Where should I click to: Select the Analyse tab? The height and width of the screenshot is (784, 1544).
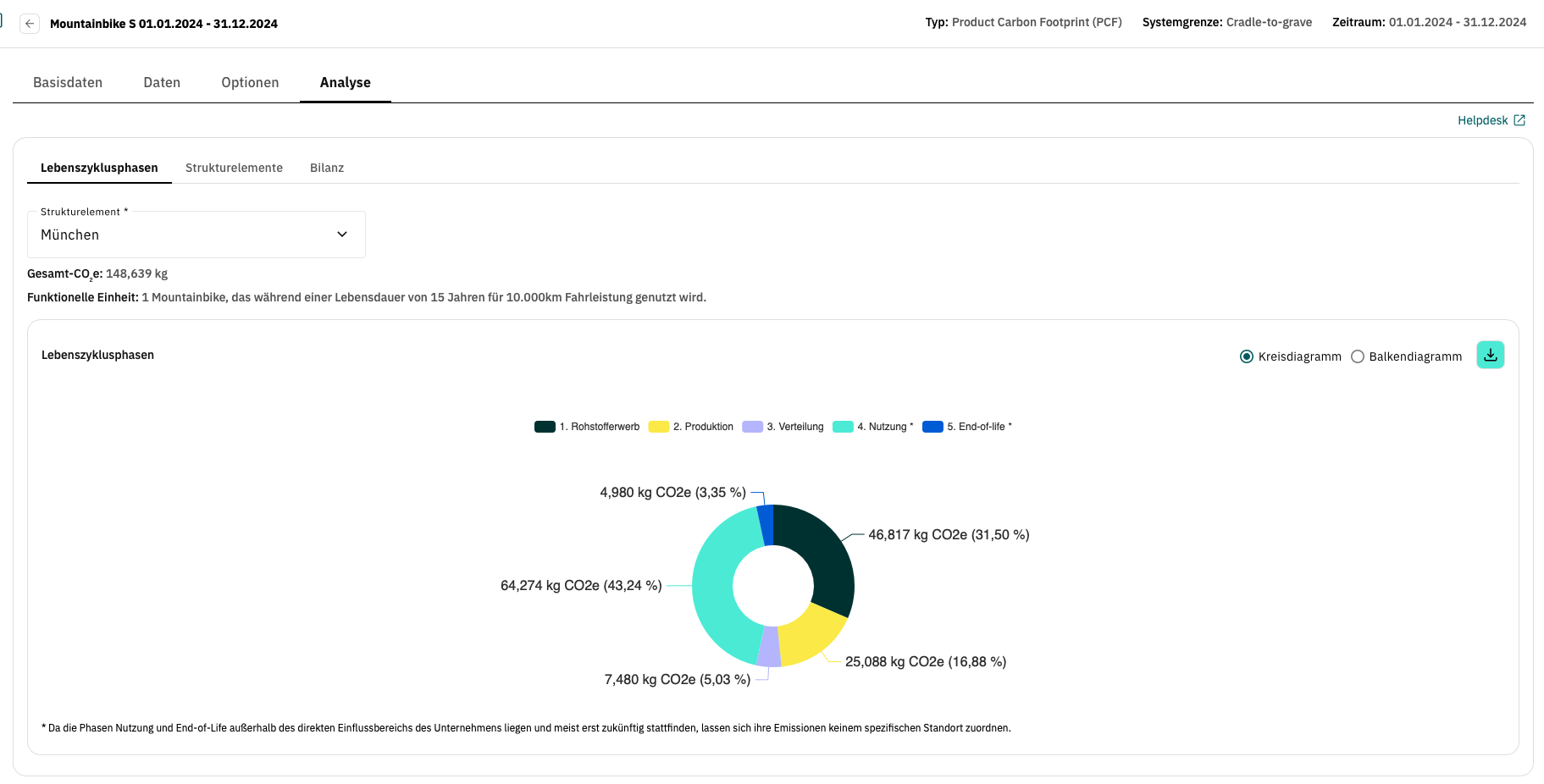[345, 82]
